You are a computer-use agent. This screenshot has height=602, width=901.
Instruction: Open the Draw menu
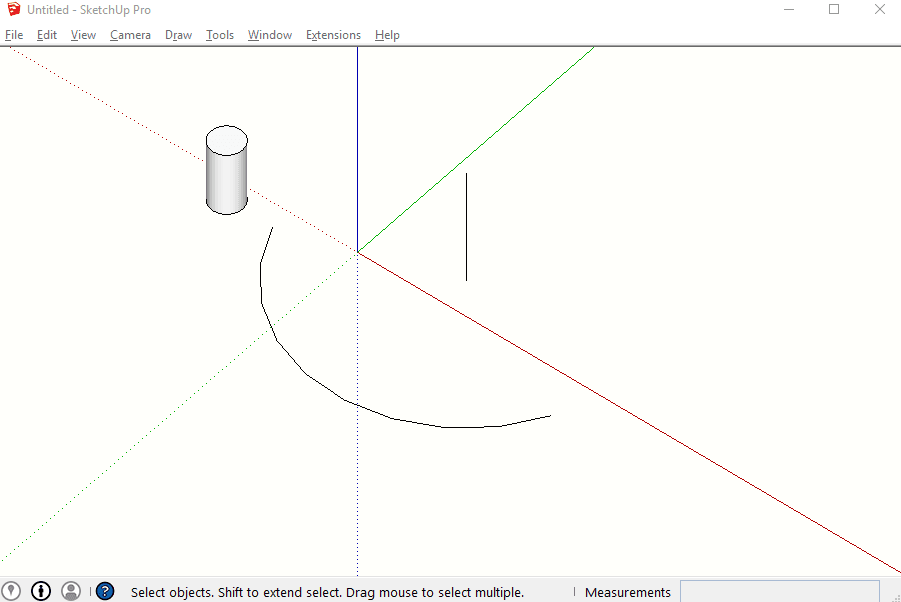pyautogui.click(x=178, y=35)
